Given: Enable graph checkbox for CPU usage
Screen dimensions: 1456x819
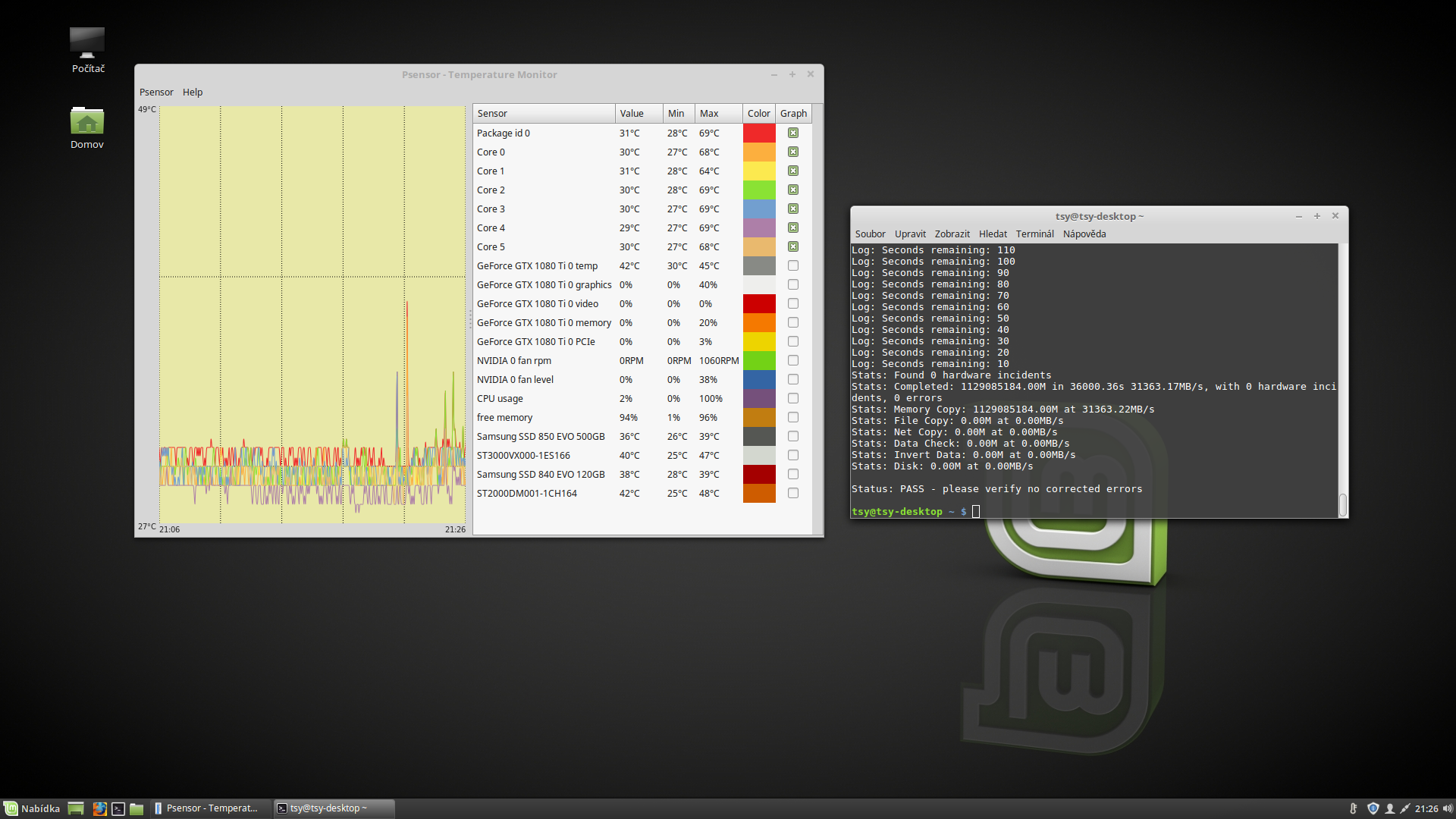Looking at the screenshot, I should 792,398.
